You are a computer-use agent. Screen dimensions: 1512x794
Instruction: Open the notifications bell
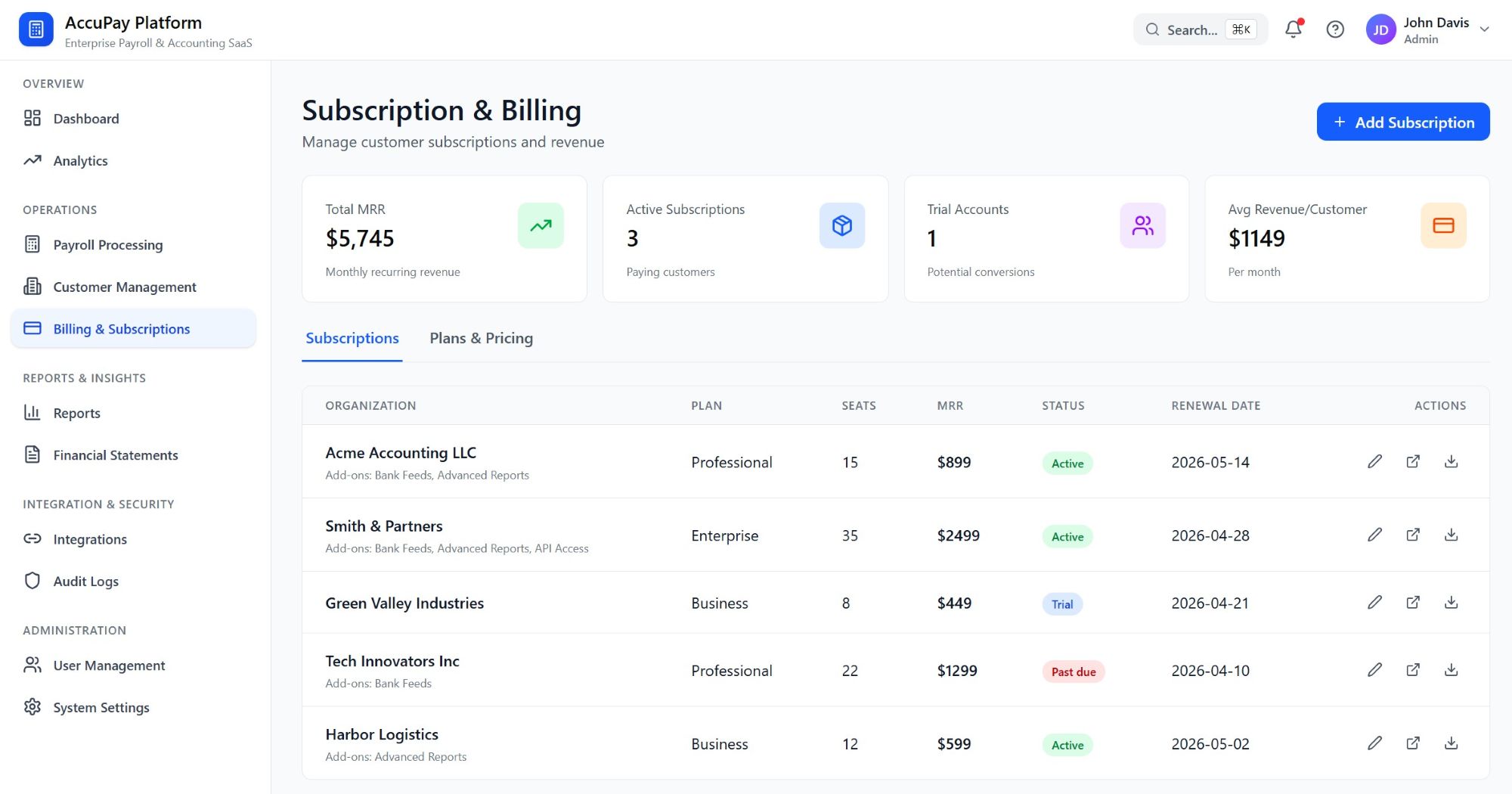coord(1294,29)
